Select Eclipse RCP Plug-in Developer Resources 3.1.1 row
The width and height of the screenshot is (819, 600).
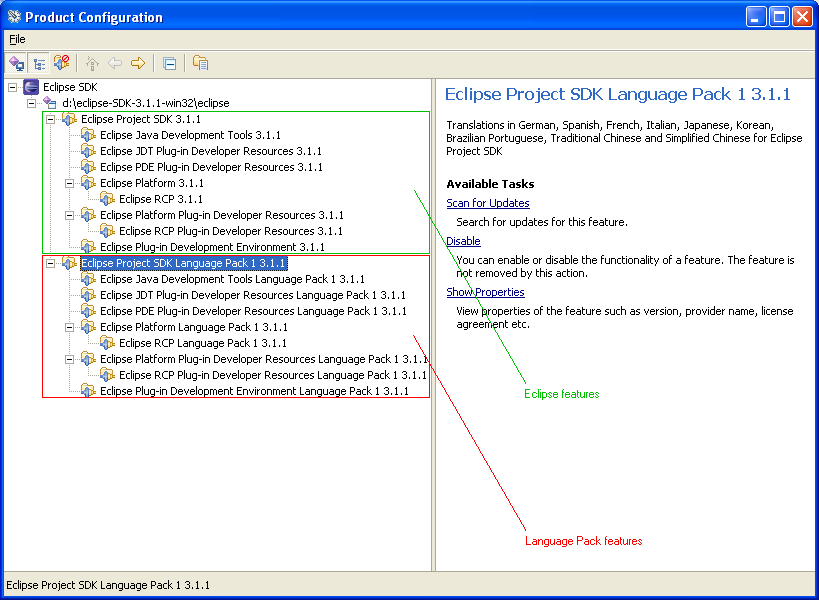coord(231,231)
